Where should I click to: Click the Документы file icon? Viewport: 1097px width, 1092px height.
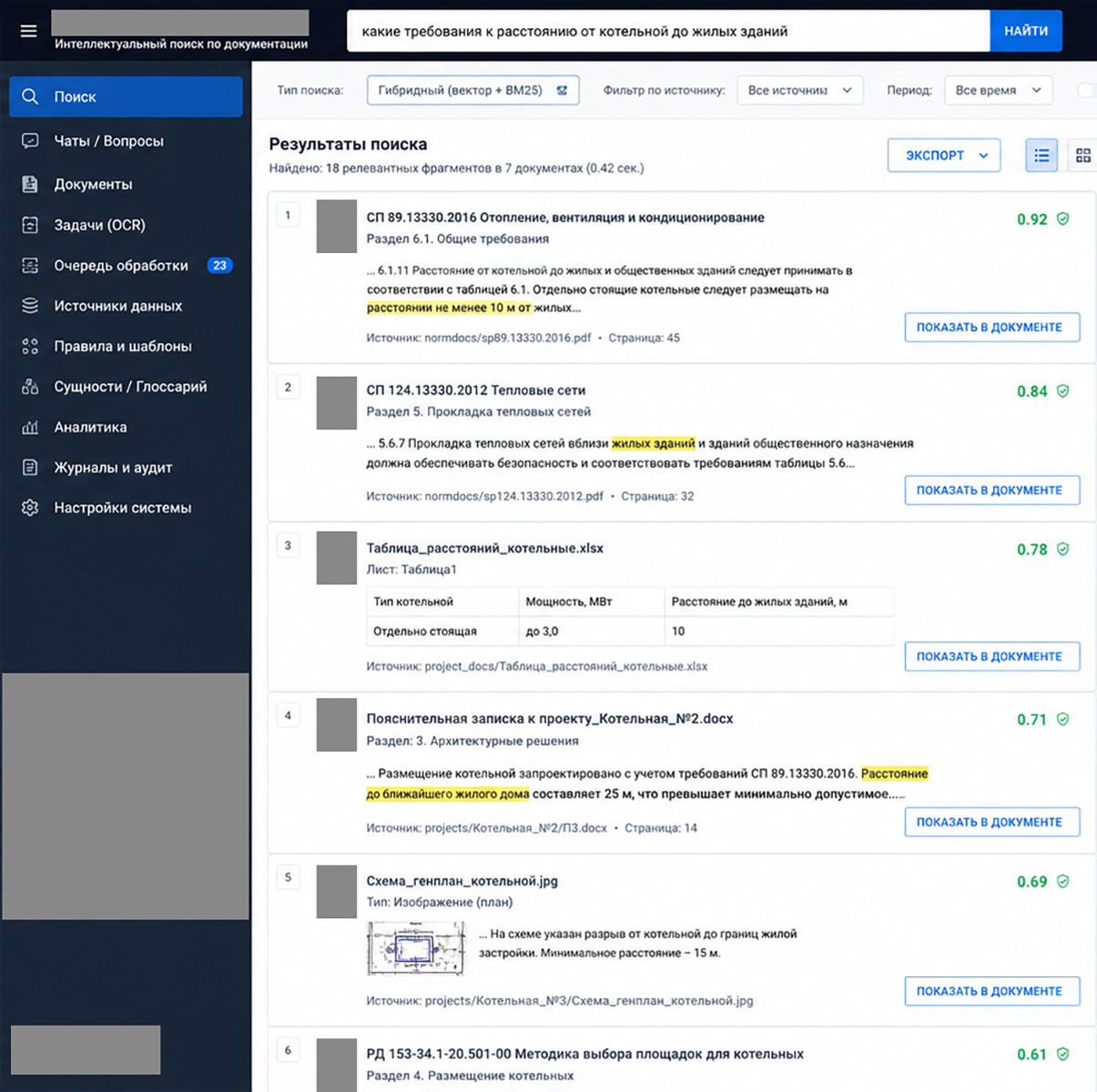point(30,184)
